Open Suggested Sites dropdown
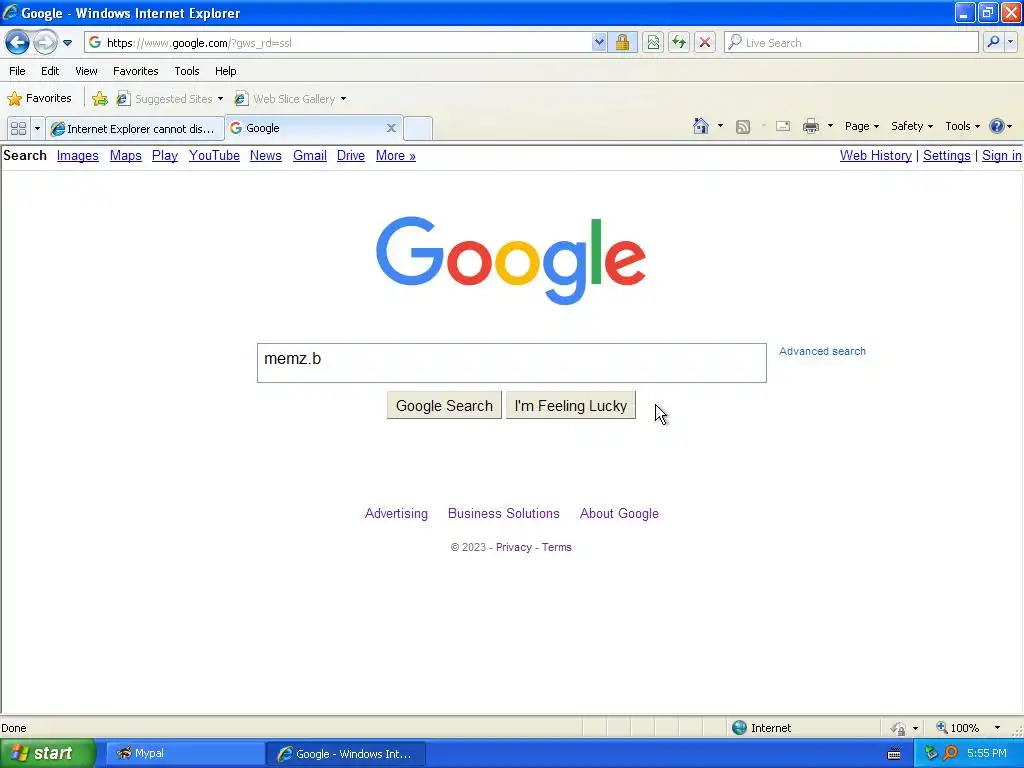Screen dimensions: 1024x768 pos(170,99)
